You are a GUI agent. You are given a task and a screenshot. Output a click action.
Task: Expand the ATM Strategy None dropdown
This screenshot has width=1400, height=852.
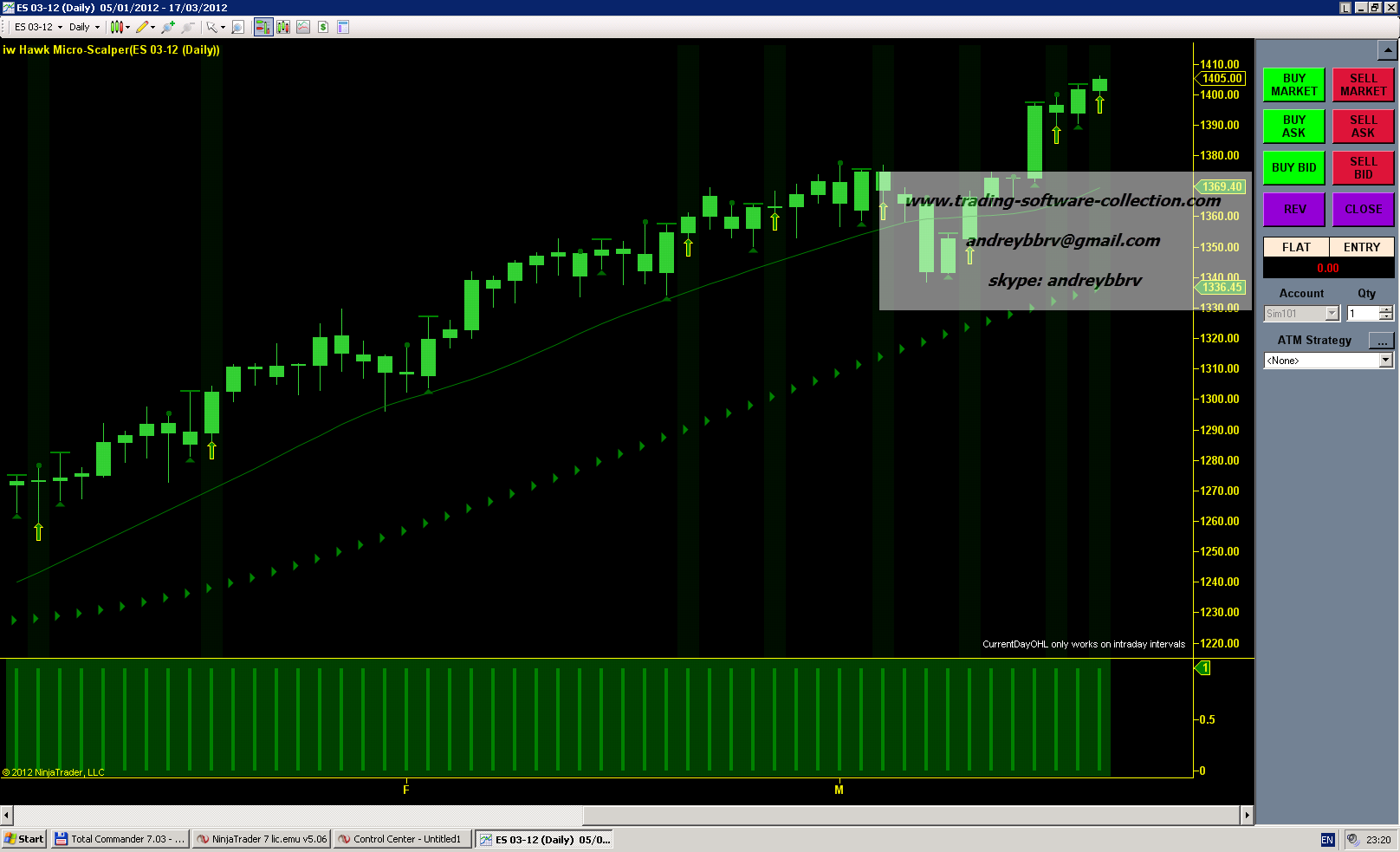point(1385,361)
